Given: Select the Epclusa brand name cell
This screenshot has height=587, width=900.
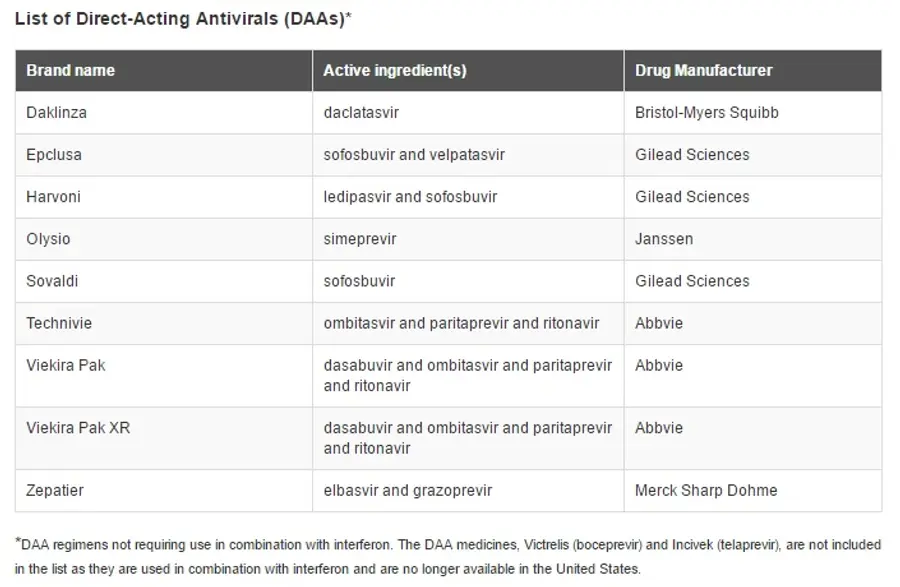Looking at the screenshot, I should point(164,155).
